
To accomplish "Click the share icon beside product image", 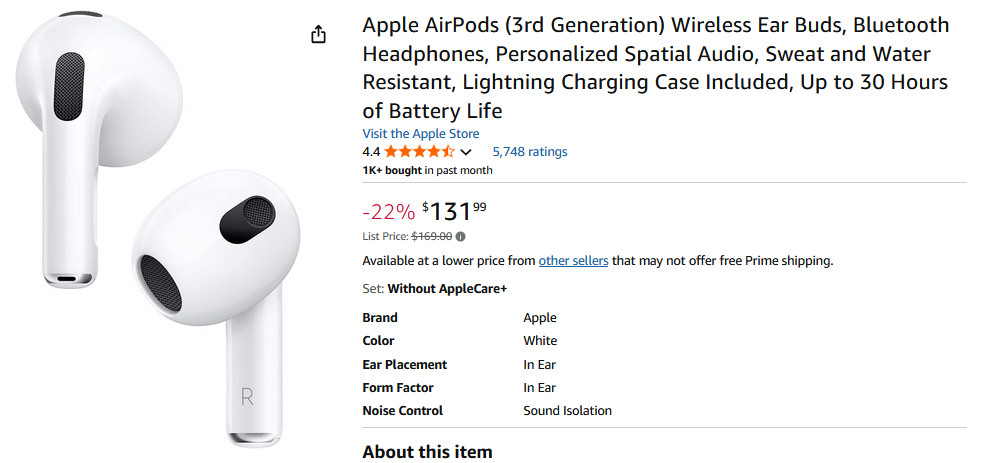I will (318, 35).
